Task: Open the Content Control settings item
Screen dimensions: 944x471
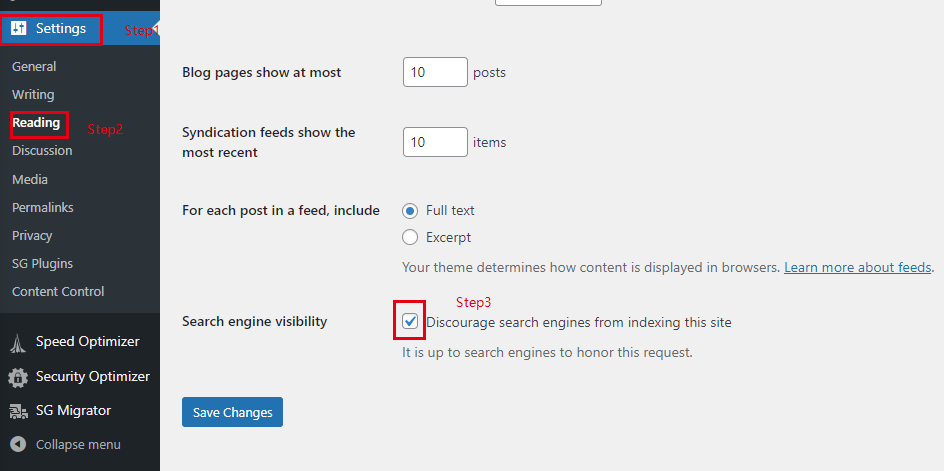Action: 58,292
